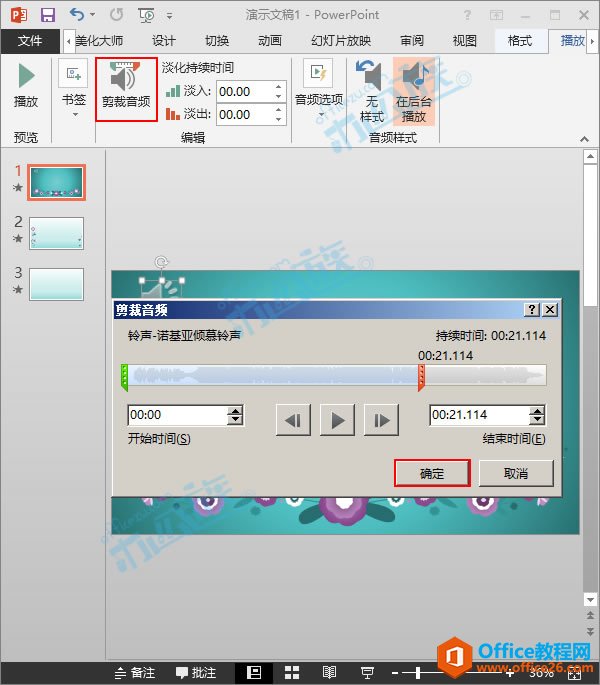Click the PowerPoint application logo icon
The image size is (600, 685).
point(19,15)
